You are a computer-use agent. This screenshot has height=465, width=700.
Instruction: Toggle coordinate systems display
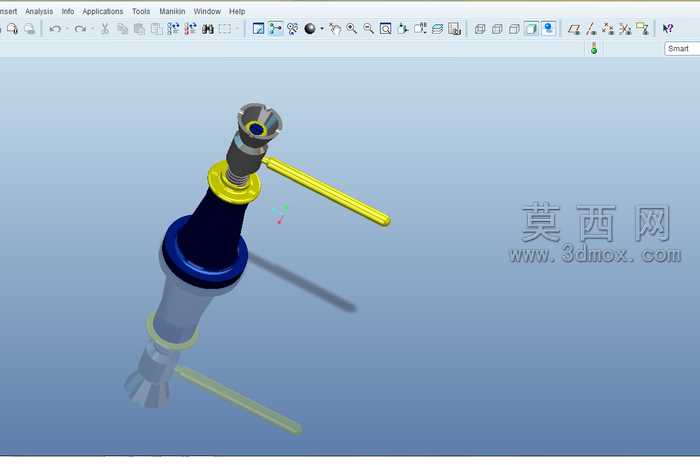point(625,29)
